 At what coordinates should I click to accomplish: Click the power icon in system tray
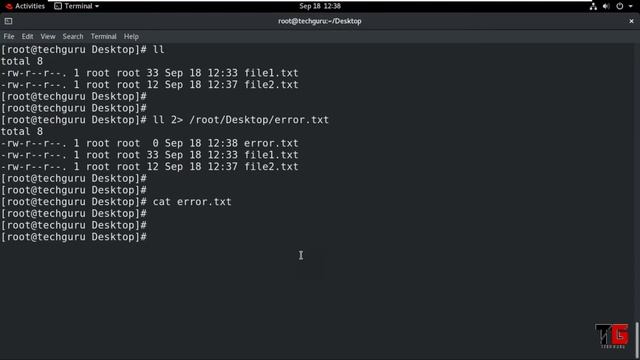[620, 6]
